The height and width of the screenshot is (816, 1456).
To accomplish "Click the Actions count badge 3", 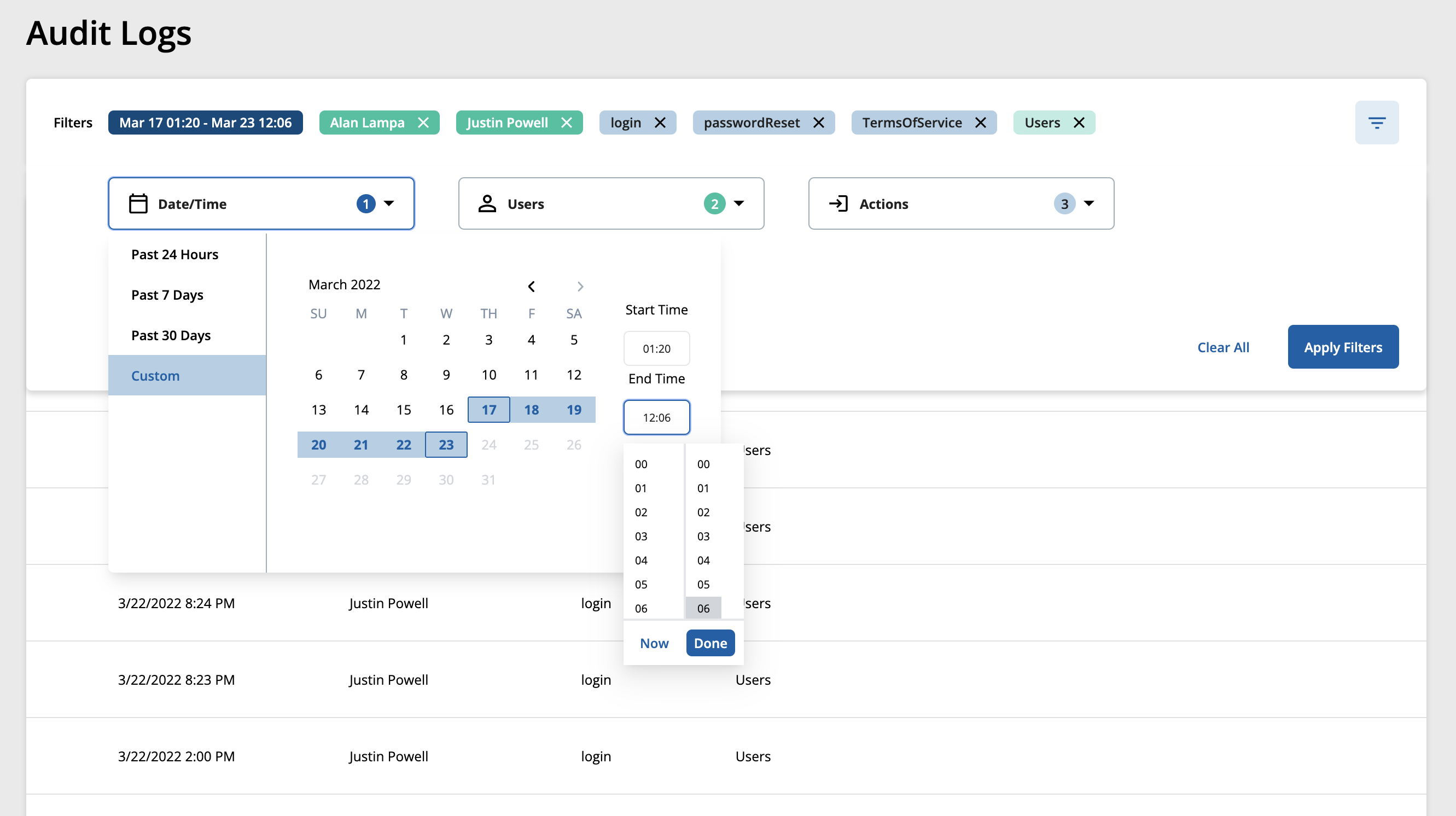I will [x=1064, y=203].
